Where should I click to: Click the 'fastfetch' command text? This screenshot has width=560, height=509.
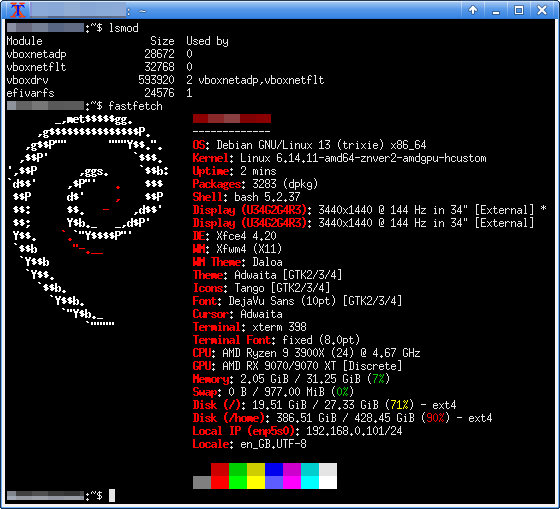(135, 106)
